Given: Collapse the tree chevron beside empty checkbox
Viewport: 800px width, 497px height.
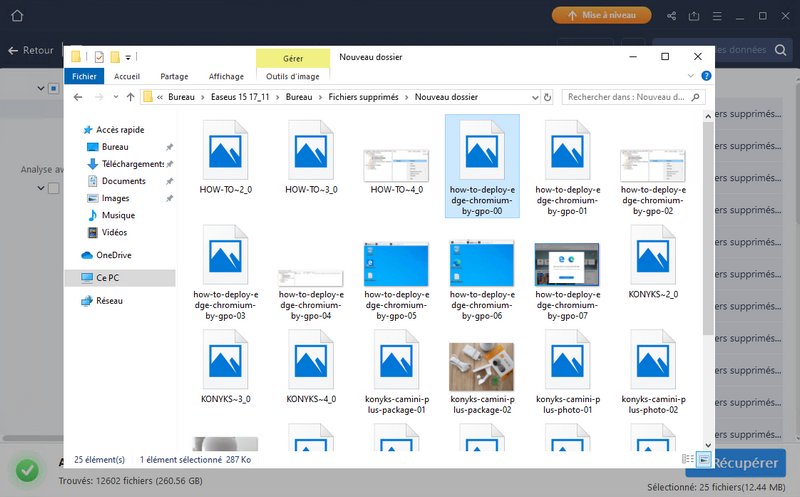Looking at the screenshot, I should (41, 188).
